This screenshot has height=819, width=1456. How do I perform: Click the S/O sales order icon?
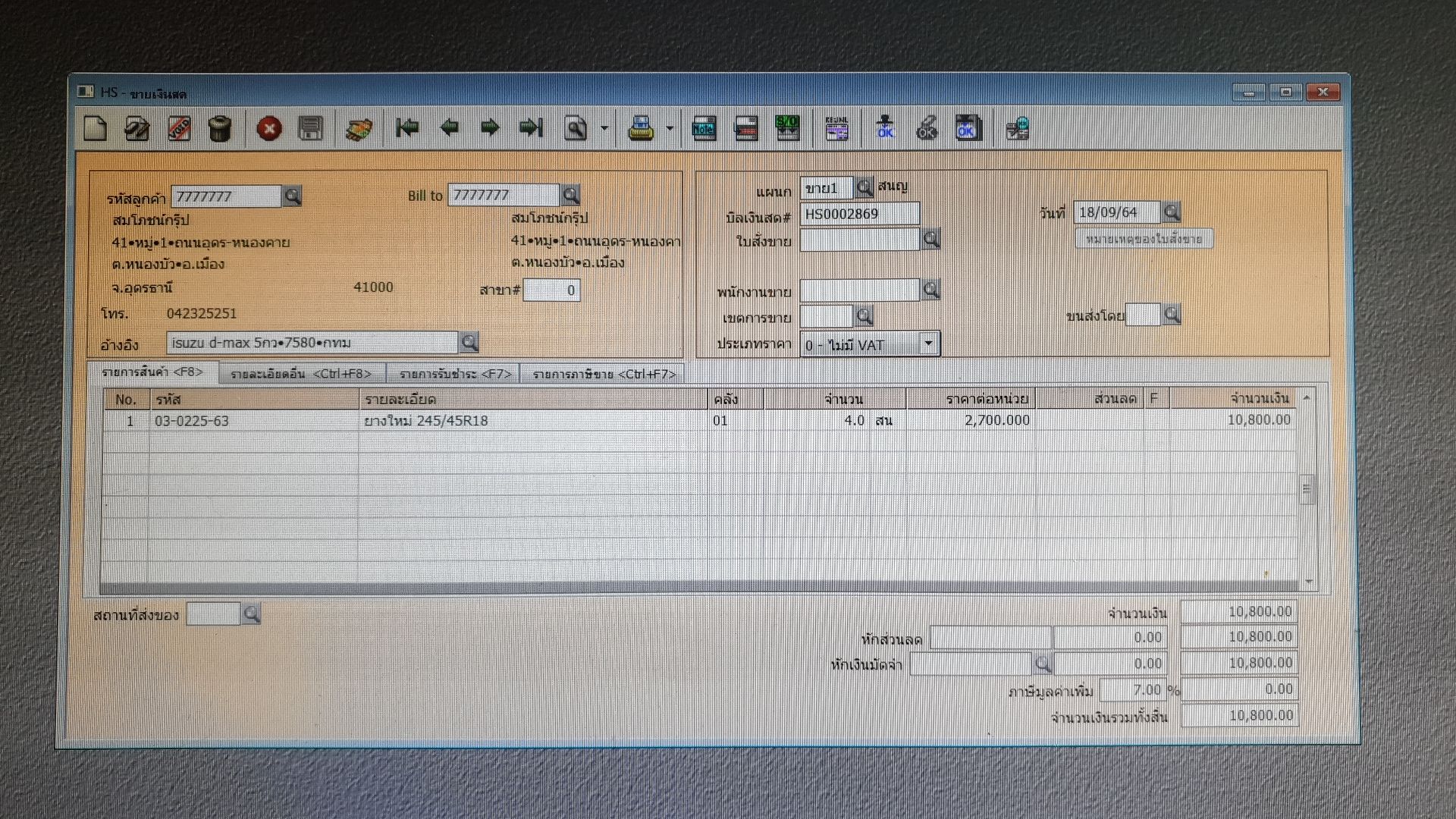(787, 128)
